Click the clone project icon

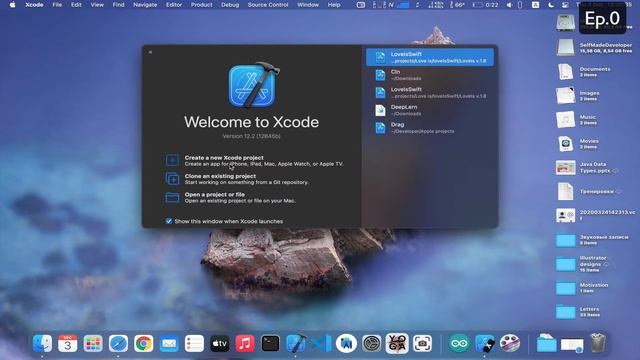click(x=172, y=178)
